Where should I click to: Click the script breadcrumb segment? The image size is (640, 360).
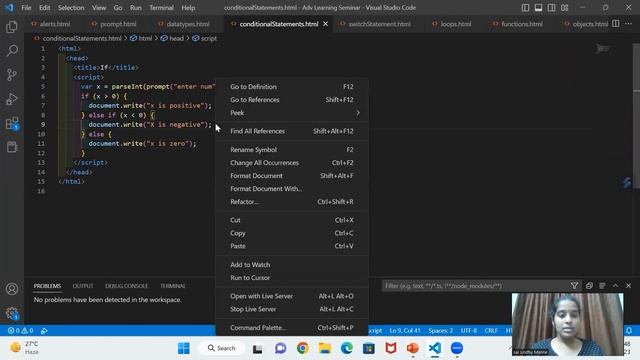click(x=204, y=38)
